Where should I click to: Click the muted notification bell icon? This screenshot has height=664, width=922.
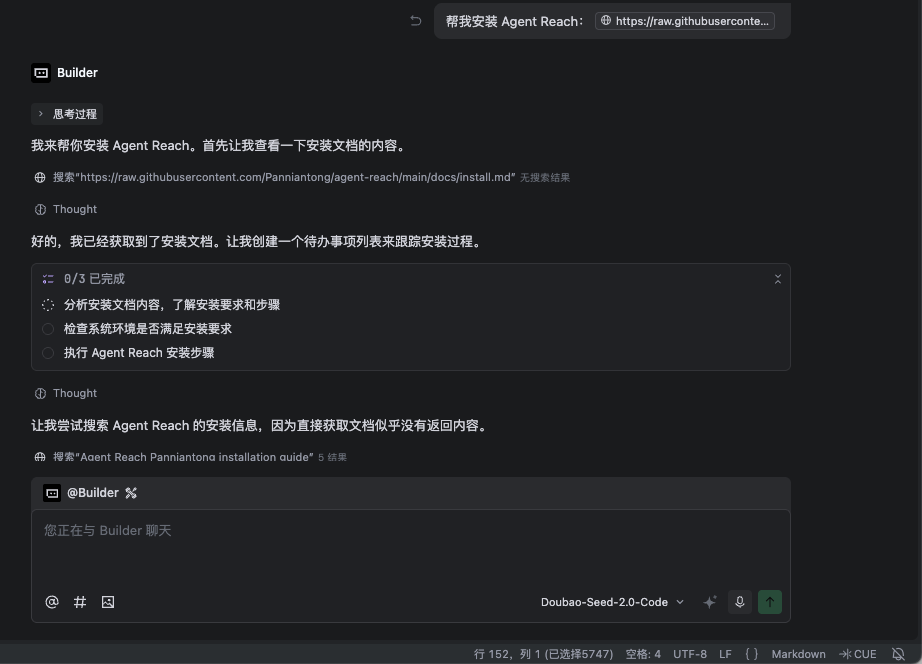click(898, 654)
